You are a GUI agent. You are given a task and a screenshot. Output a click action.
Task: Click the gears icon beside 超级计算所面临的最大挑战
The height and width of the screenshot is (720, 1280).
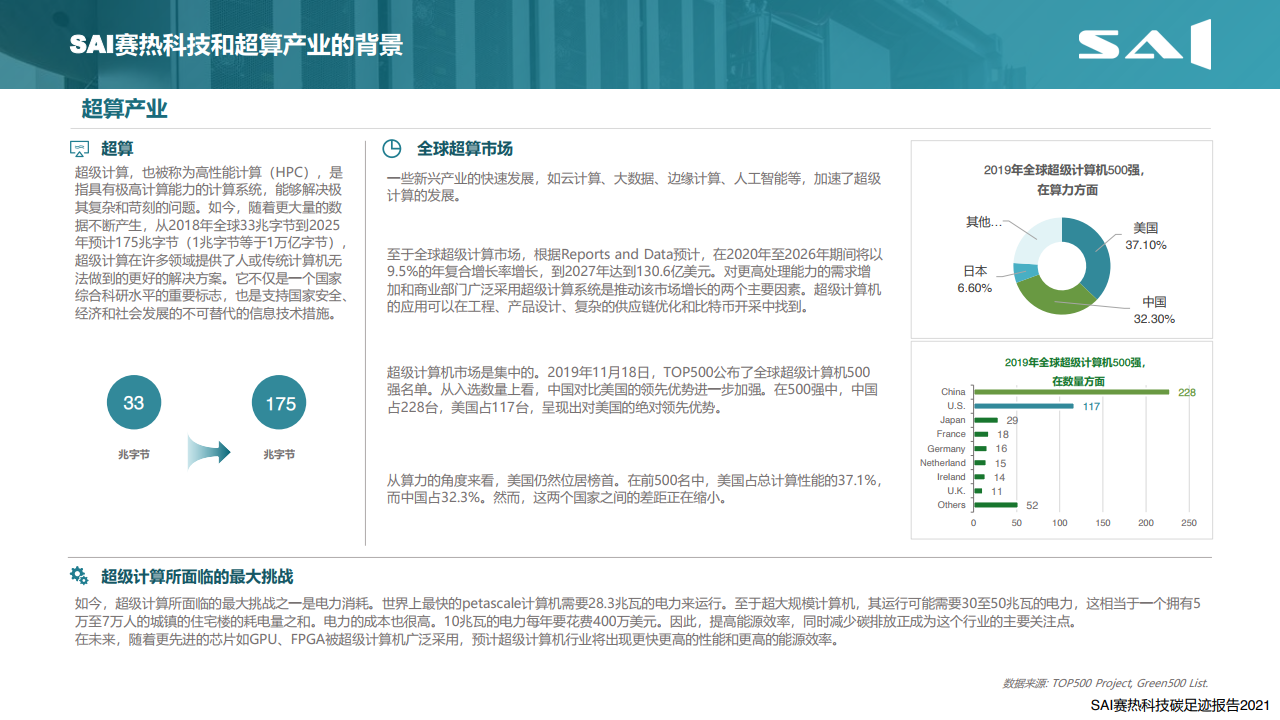(79, 576)
